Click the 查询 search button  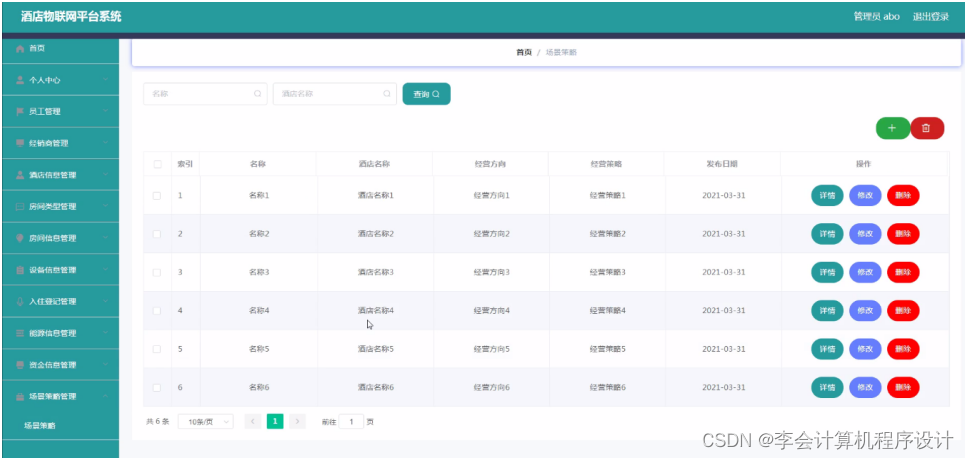coord(426,94)
